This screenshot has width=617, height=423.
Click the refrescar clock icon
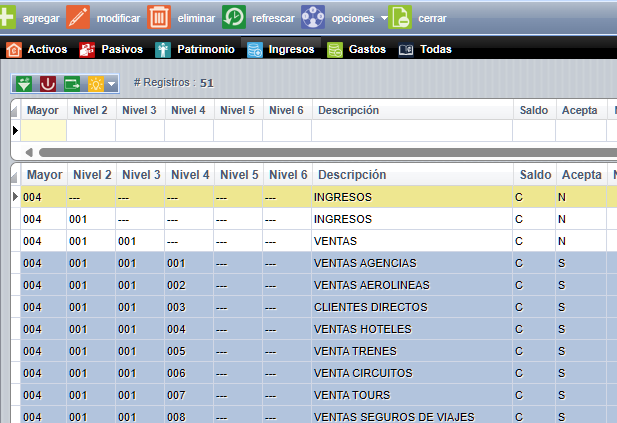pos(234,17)
